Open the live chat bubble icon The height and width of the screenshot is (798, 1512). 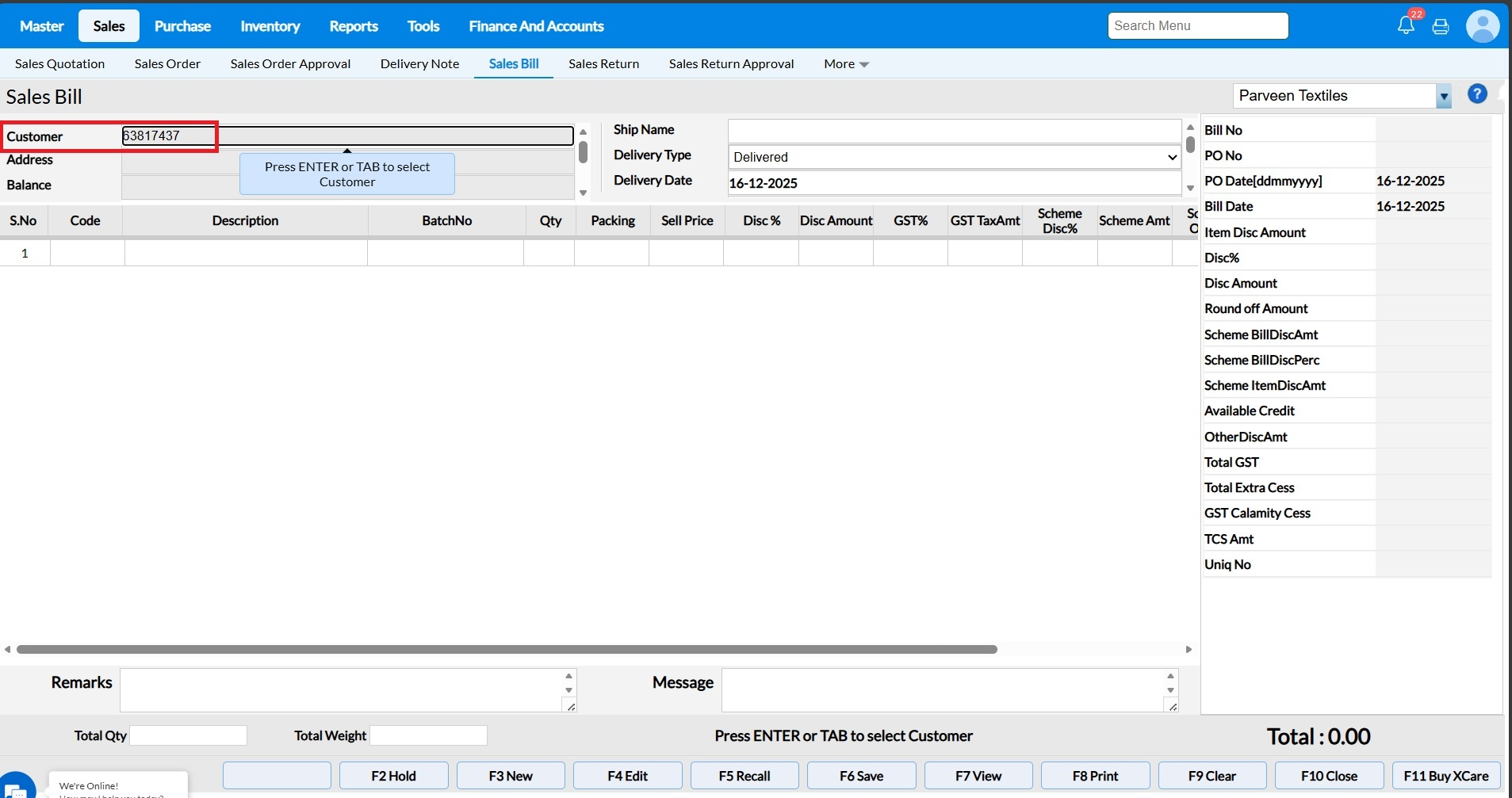click(16, 788)
